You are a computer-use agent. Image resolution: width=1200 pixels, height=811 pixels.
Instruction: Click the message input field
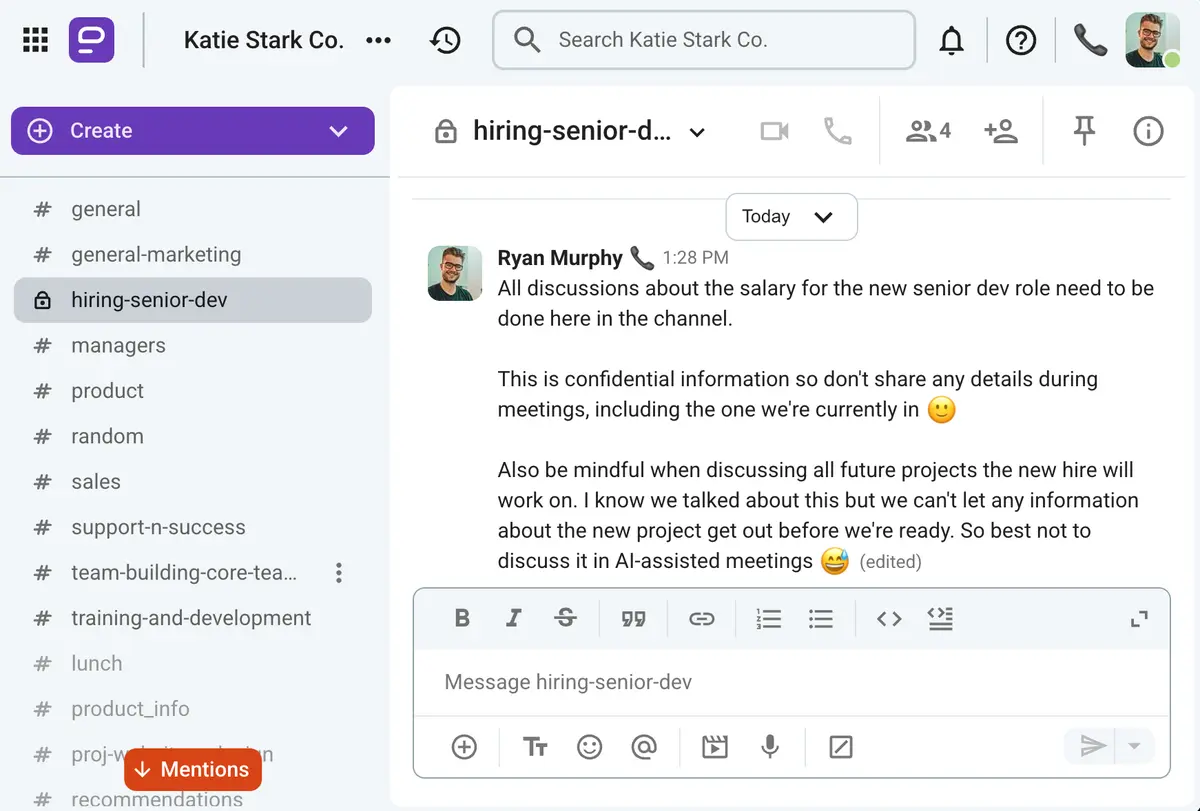(700, 682)
